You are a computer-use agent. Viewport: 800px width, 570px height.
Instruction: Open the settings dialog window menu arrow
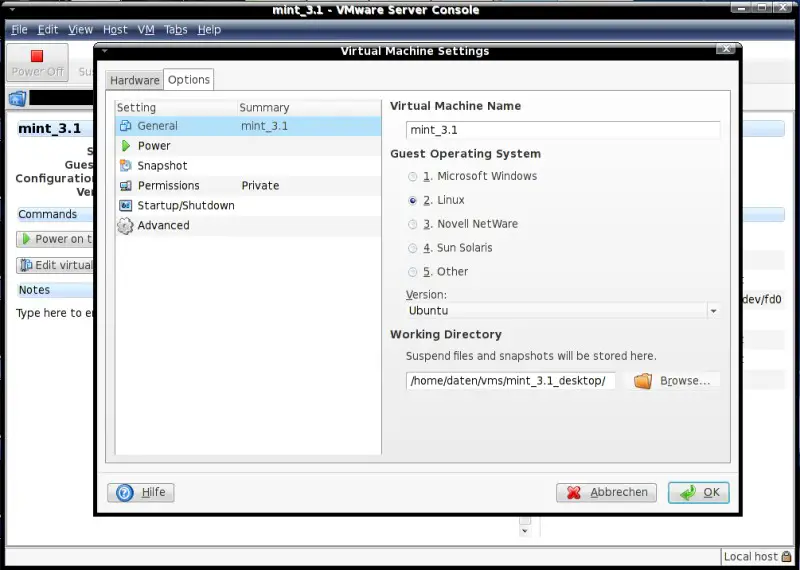click(x=104, y=51)
